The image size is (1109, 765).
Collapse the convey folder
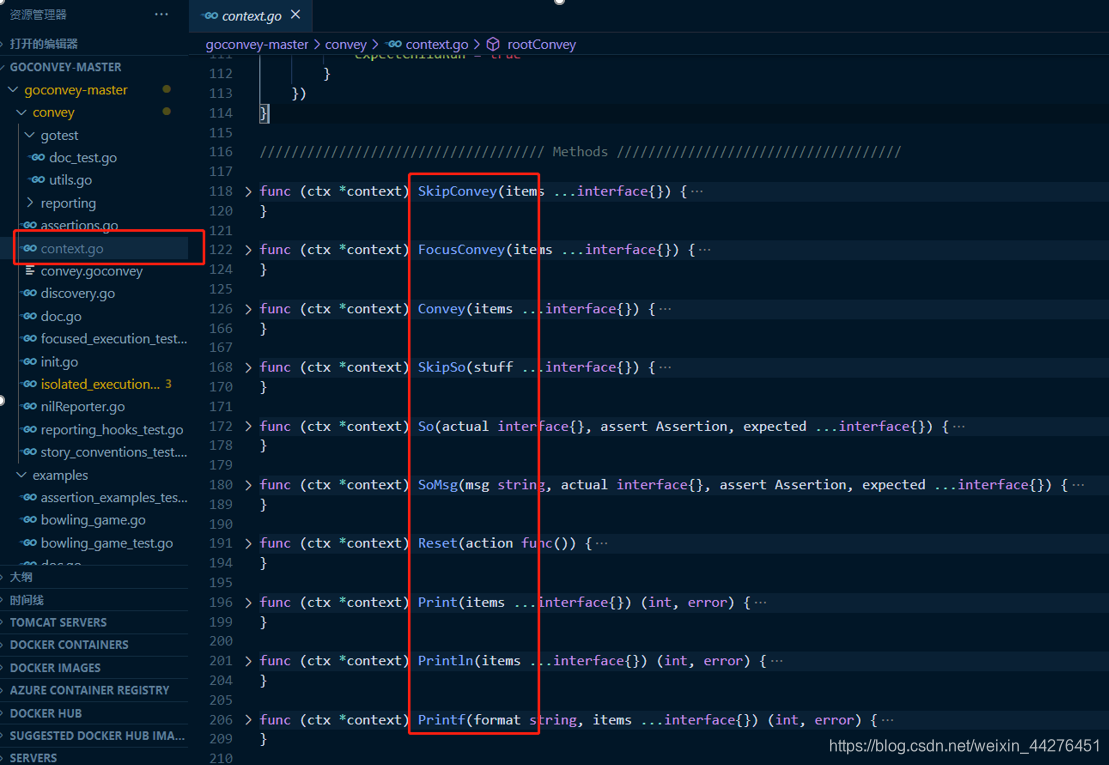point(53,112)
